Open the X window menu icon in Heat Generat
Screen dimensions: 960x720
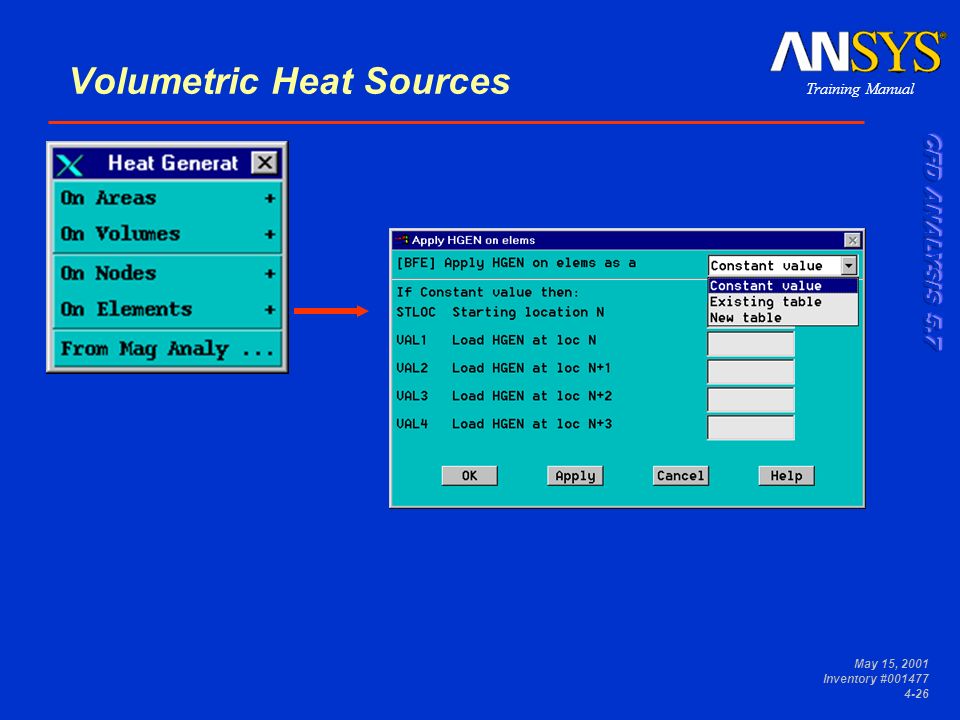pyautogui.click(x=69, y=164)
